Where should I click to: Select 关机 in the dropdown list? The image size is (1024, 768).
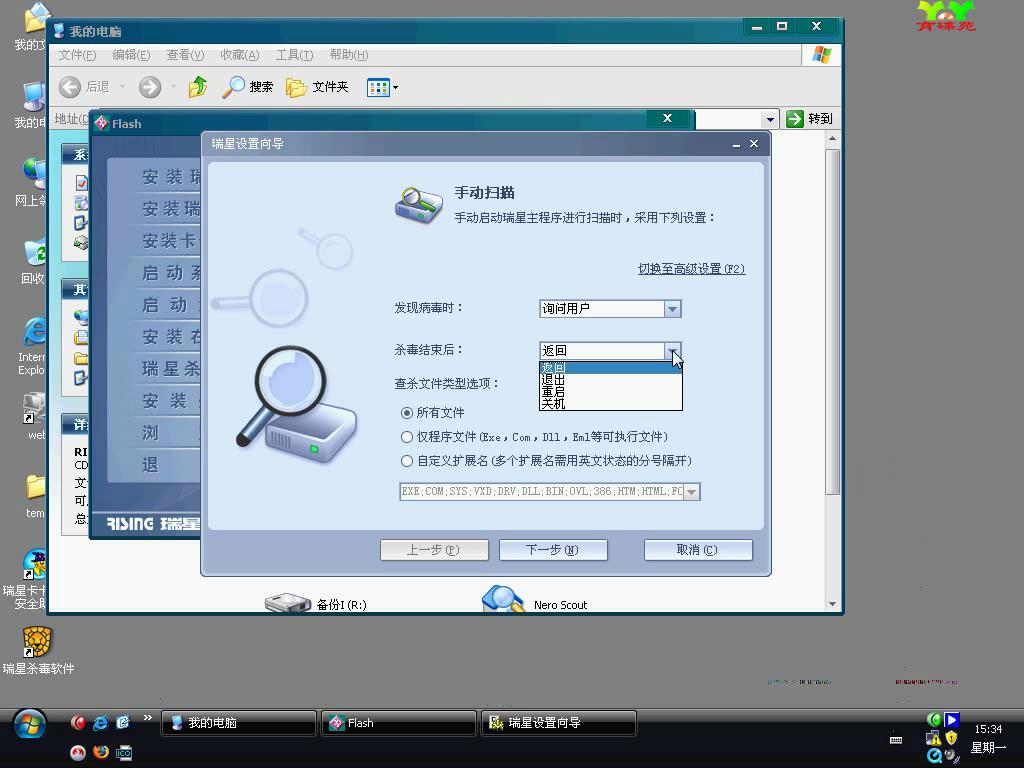(x=611, y=404)
